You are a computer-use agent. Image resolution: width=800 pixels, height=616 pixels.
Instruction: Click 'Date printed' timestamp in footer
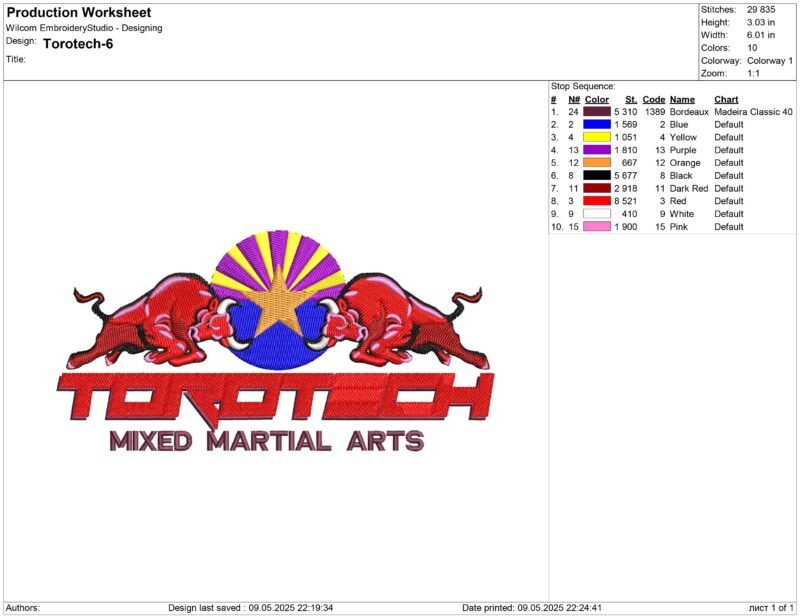point(531,608)
